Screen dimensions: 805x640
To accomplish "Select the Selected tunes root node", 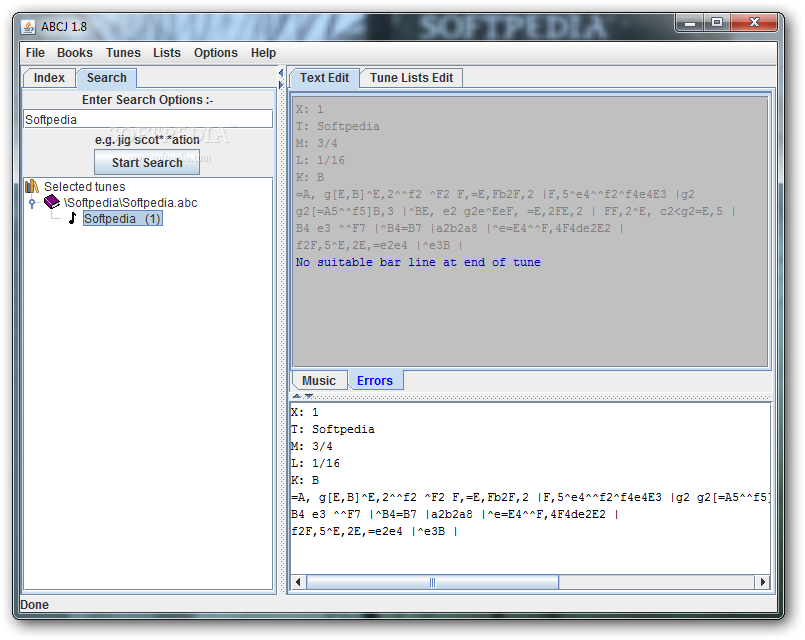I will tap(85, 186).
